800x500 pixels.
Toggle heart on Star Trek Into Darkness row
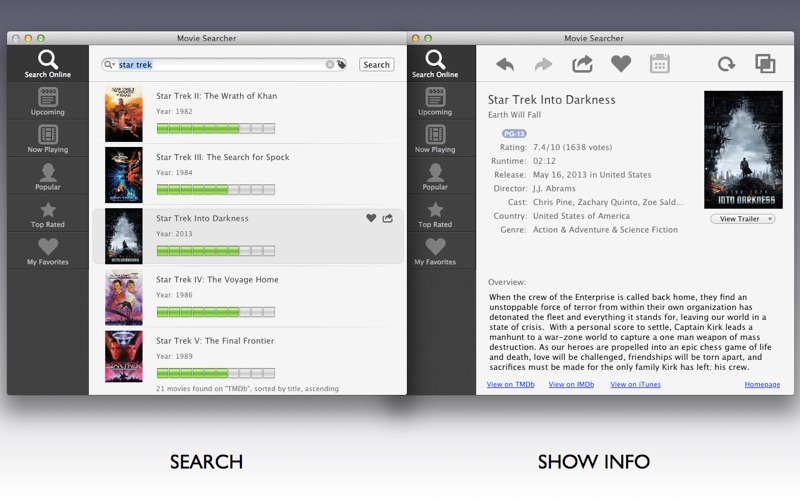[371, 218]
